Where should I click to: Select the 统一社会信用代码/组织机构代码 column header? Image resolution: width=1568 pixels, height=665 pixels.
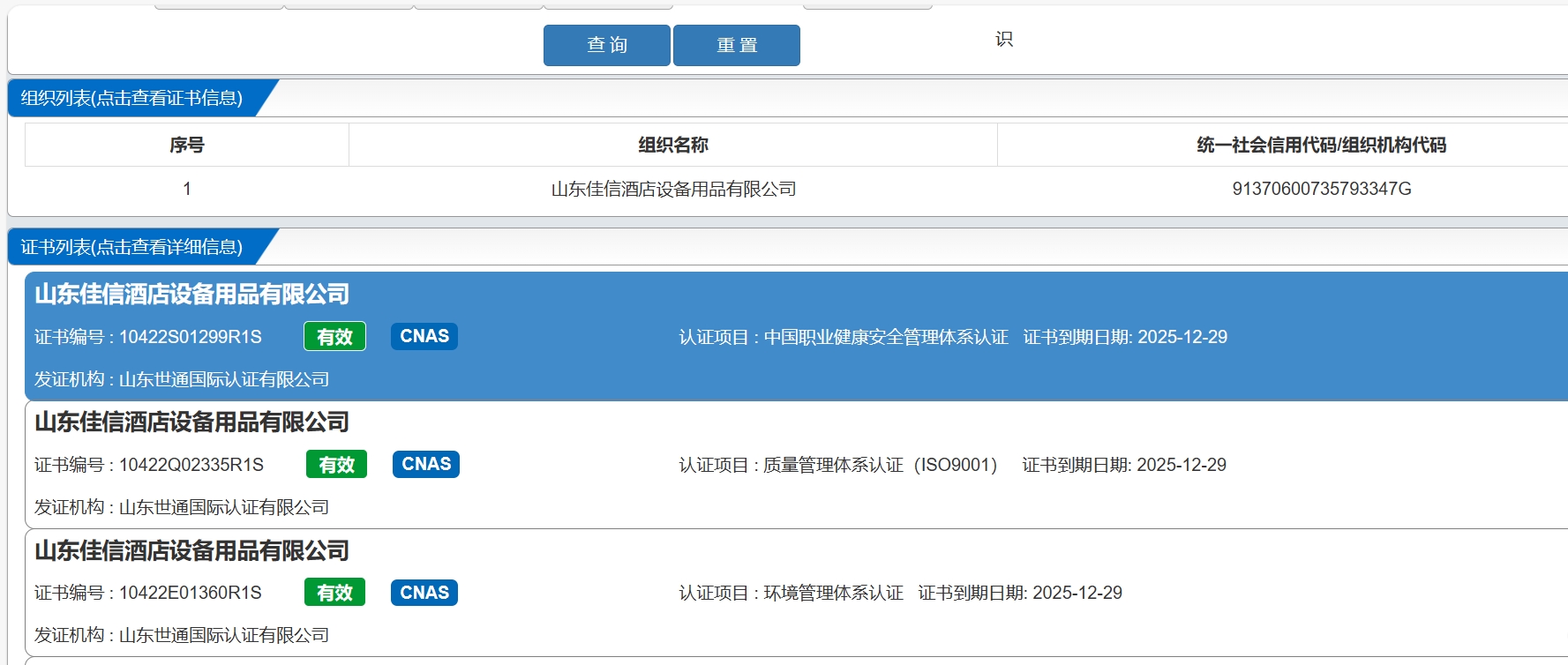(x=1322, y=145)
